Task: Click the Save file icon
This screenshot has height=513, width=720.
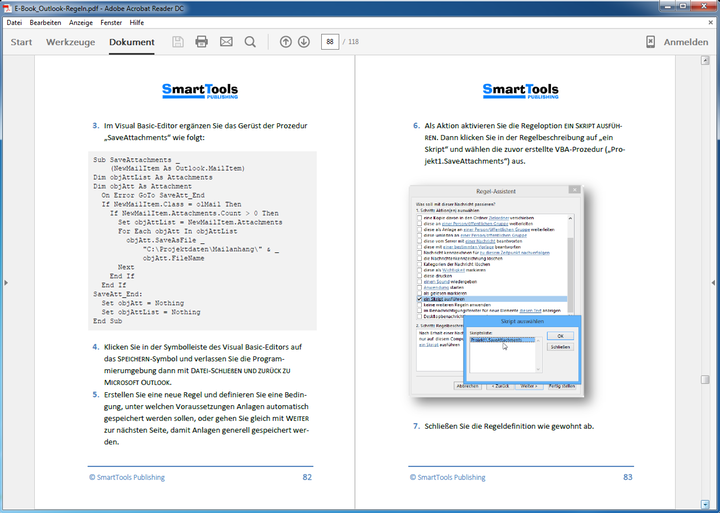Action: click(x=178, y=42)
